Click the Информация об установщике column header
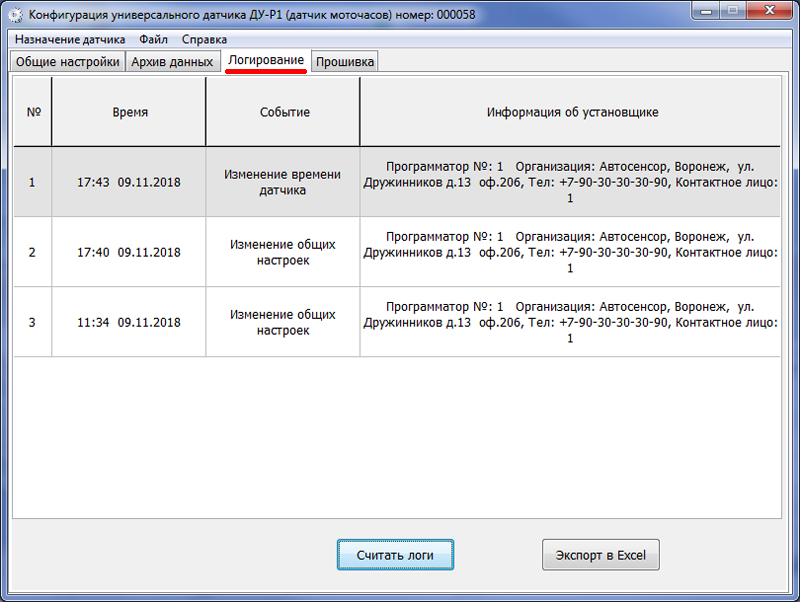 pos(571,112)
